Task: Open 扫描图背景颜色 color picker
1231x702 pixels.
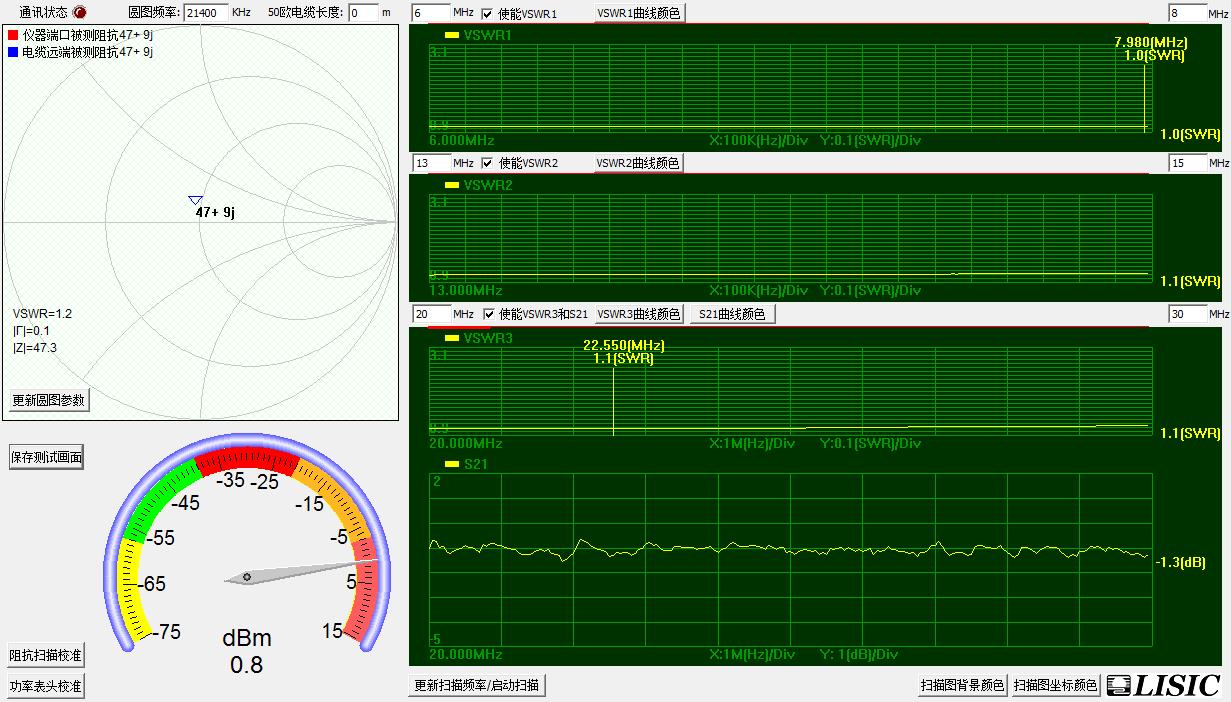Action: (x=961, y=685)
